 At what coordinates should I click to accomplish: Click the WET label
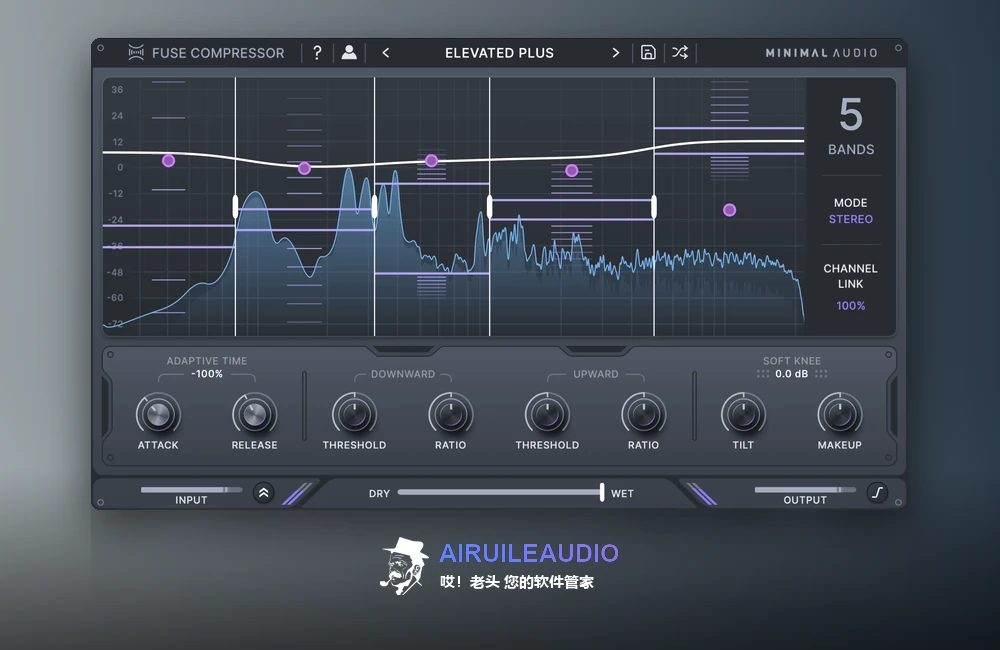pyautogui.click(x=622, y=494)
